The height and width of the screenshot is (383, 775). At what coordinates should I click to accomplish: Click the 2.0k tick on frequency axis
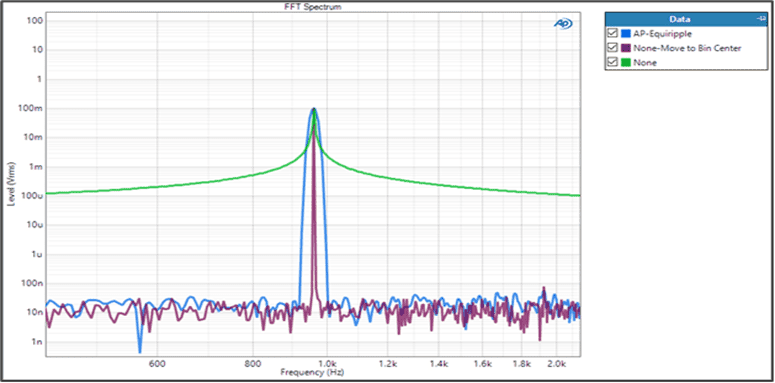pos(557,363)
